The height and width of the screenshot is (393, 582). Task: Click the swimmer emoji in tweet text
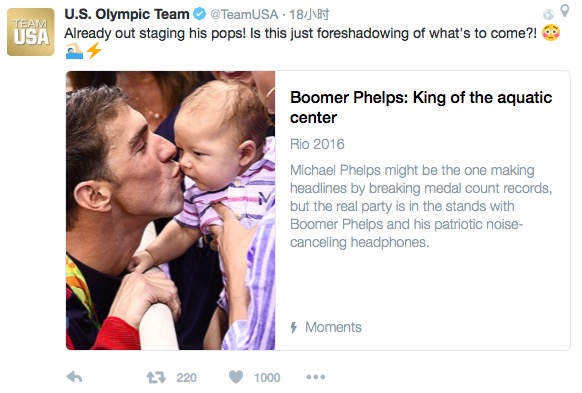click(74, 51)
